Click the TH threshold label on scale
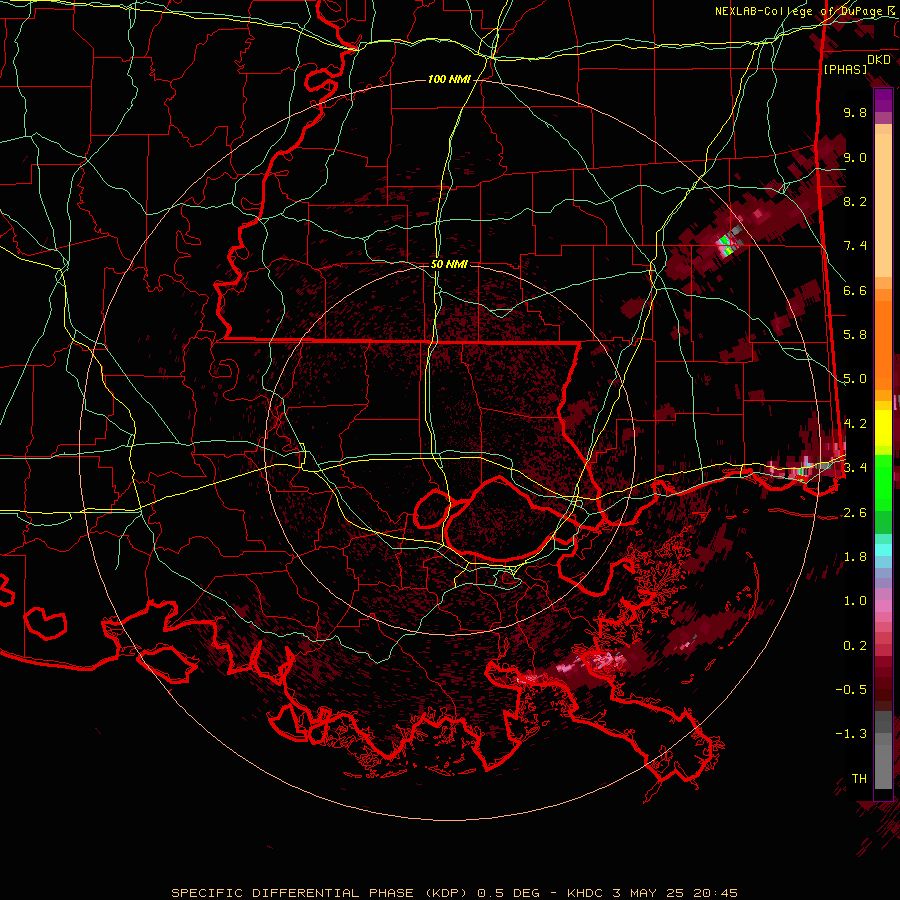The width and height of the screenshot is (900, 900). click(x=859, y=779)
